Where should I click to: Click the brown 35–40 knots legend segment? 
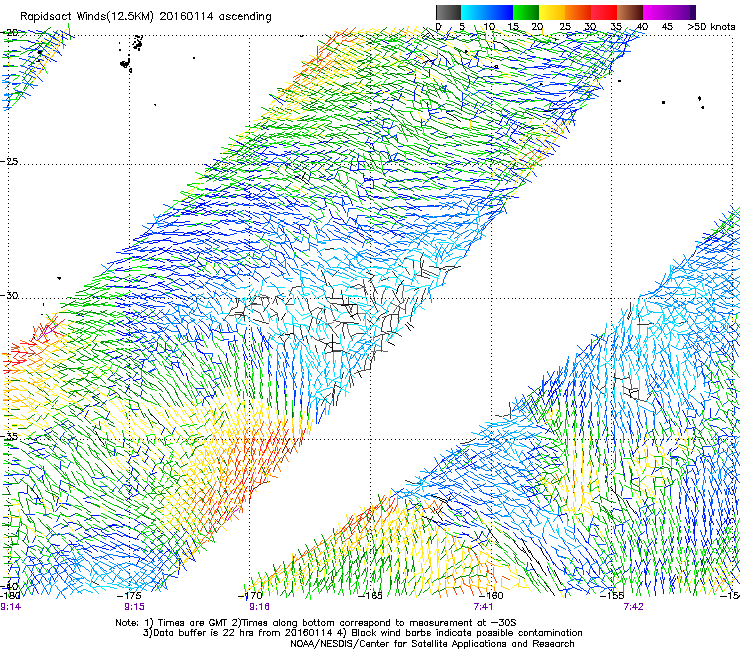click(x=630, y=12)
